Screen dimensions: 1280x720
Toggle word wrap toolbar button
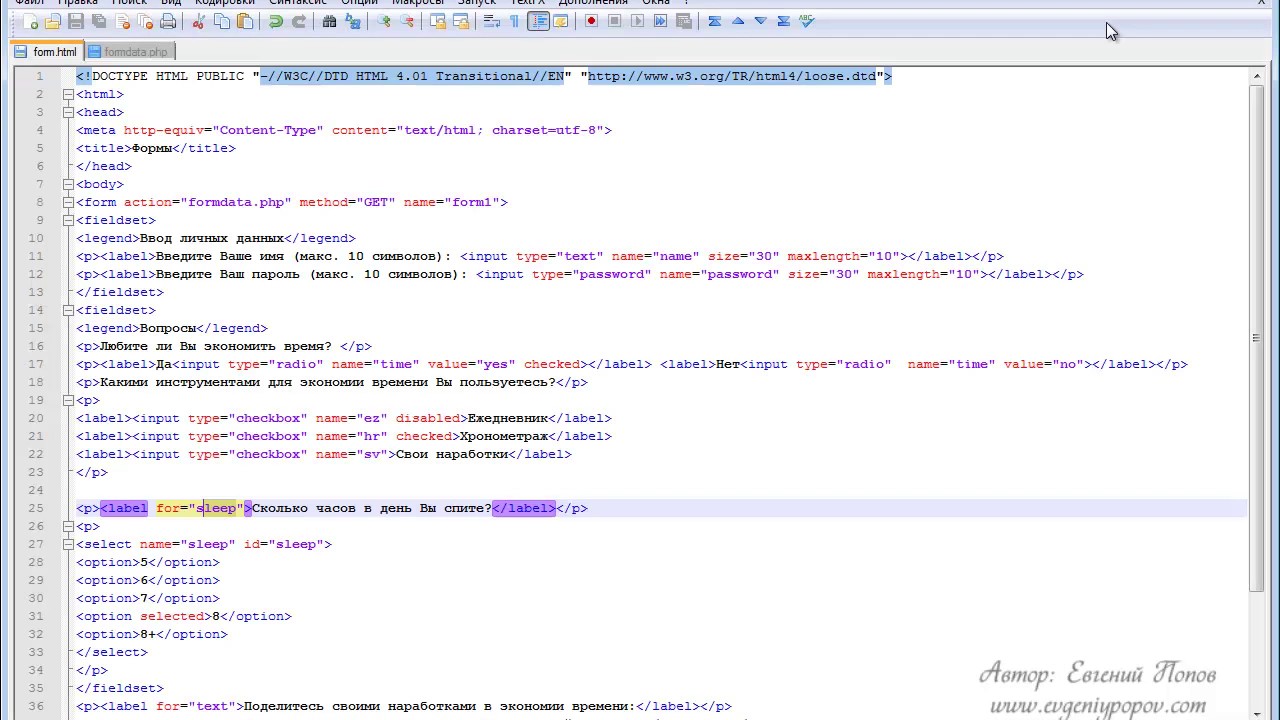[x=492, y=21]
